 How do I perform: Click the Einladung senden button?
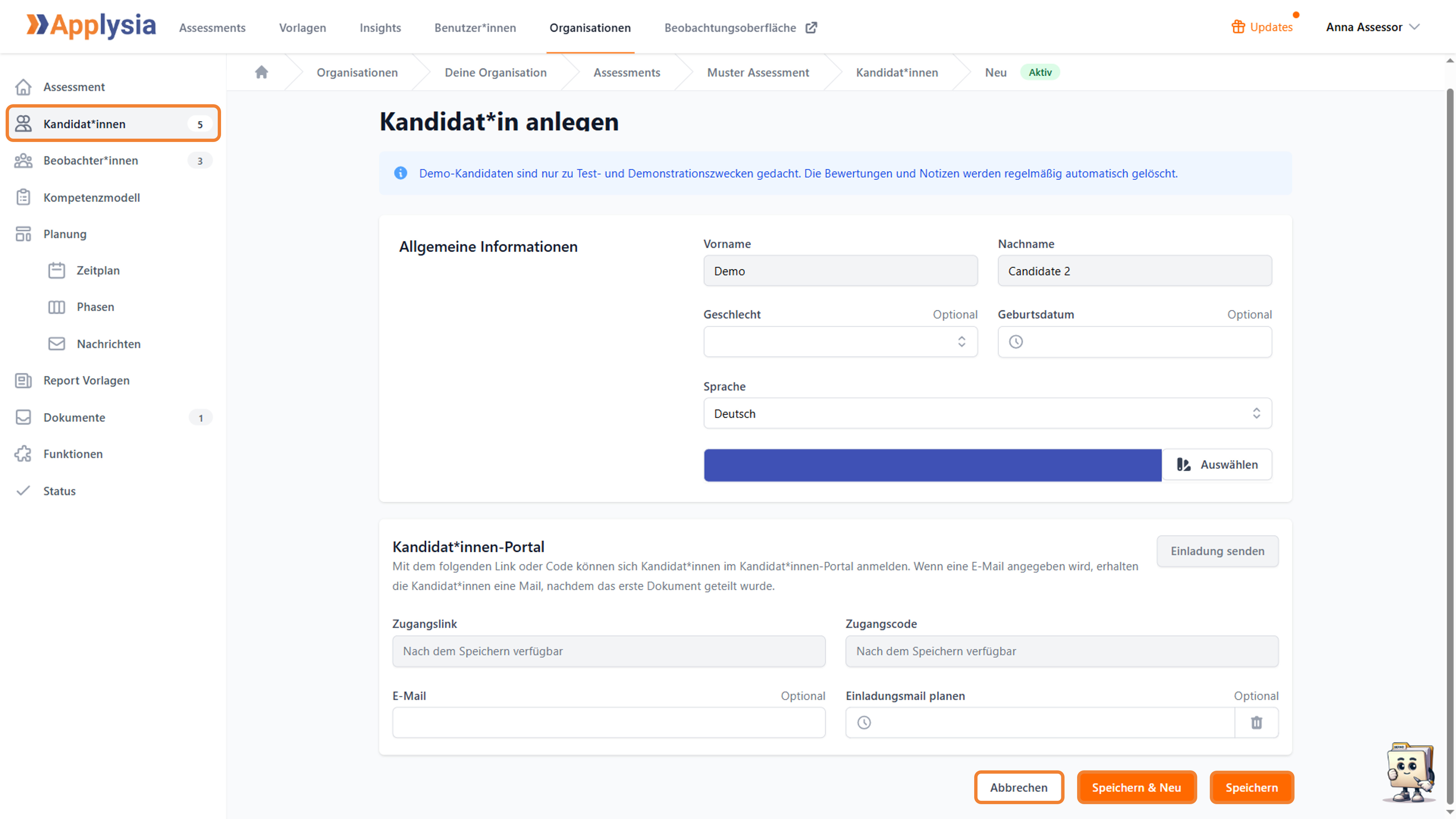click(1217, 551)
